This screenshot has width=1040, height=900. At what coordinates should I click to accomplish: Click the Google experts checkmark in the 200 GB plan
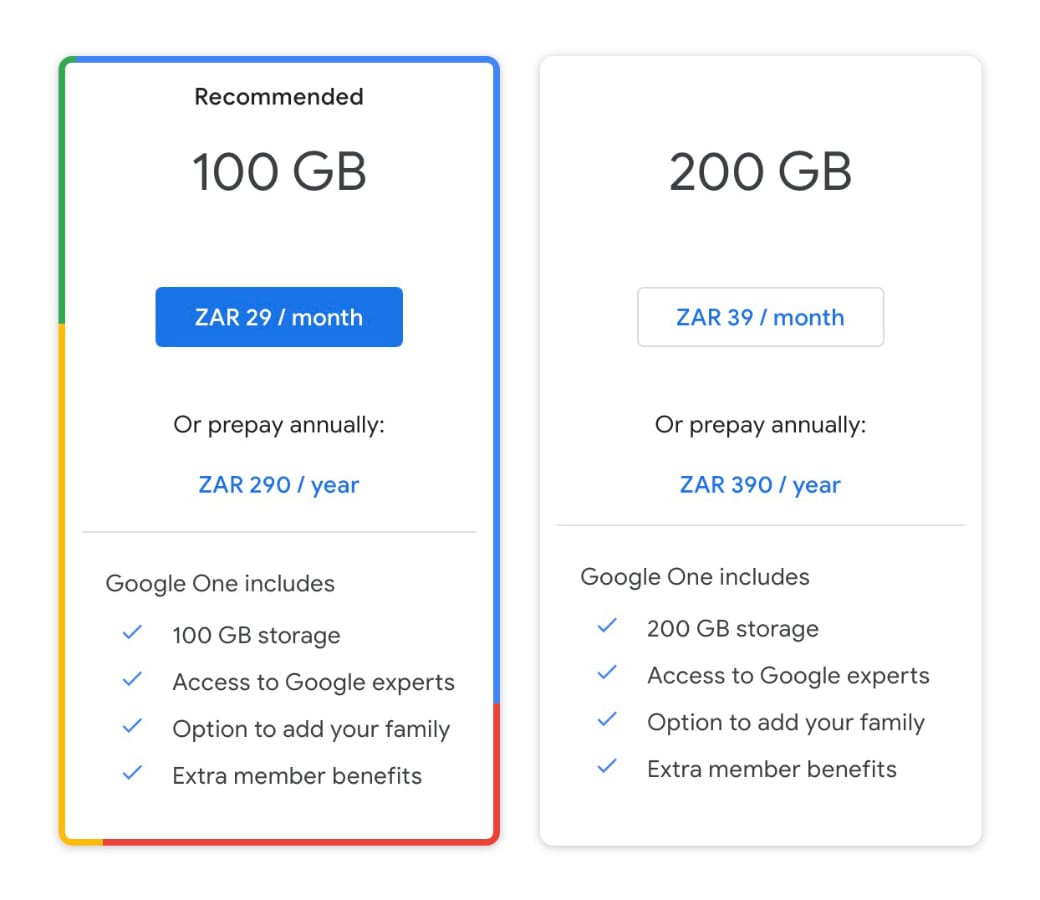[x=607, y=673]
